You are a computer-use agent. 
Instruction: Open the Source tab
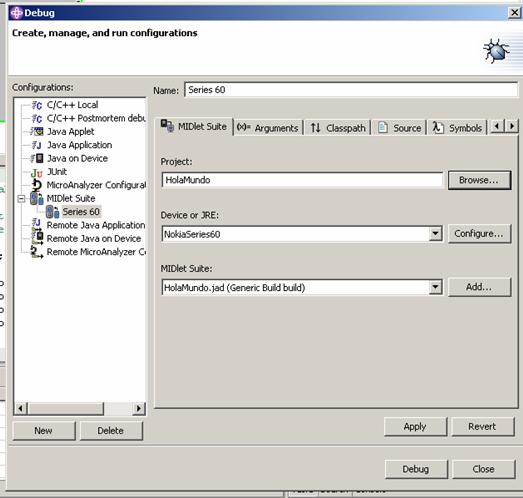click(x=399, y=128)
